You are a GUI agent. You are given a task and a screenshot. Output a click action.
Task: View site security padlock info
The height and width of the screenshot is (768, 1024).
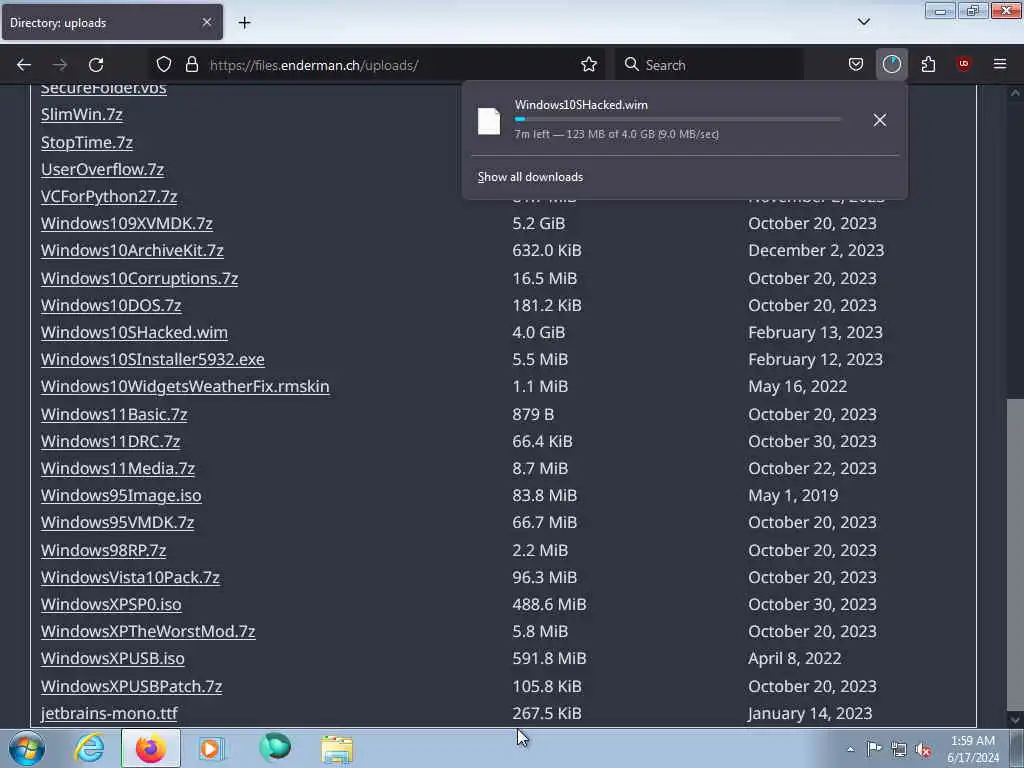click(x=191, y=65)
